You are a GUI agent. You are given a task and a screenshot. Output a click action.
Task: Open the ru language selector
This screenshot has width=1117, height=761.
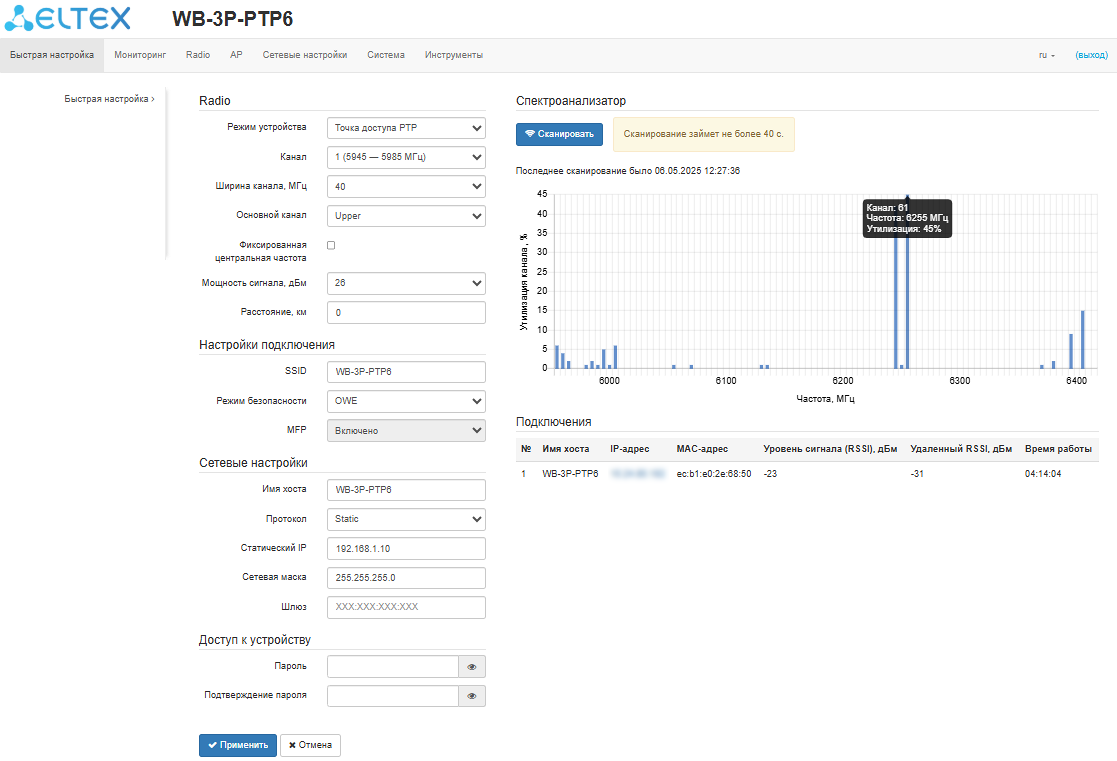(x=1047, y=55)
